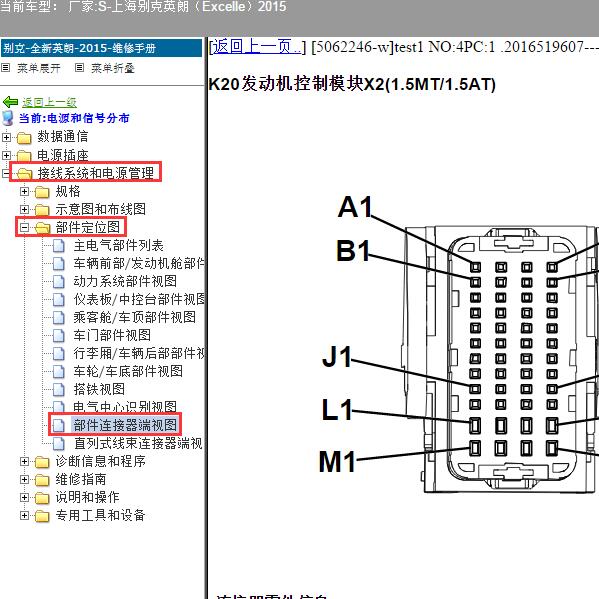Click the 搭铁视图 document icon

click(x=58, y=389)
